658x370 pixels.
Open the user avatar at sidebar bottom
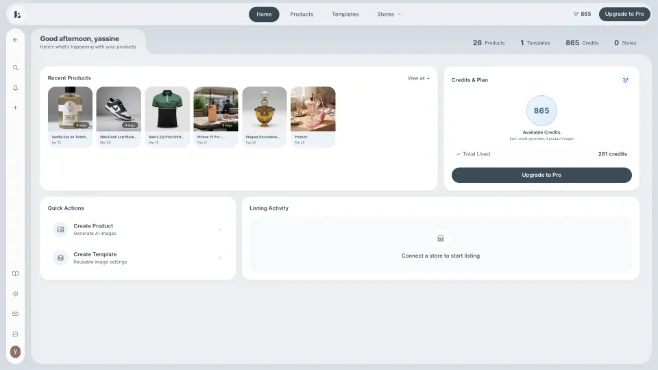coord(16,352)
